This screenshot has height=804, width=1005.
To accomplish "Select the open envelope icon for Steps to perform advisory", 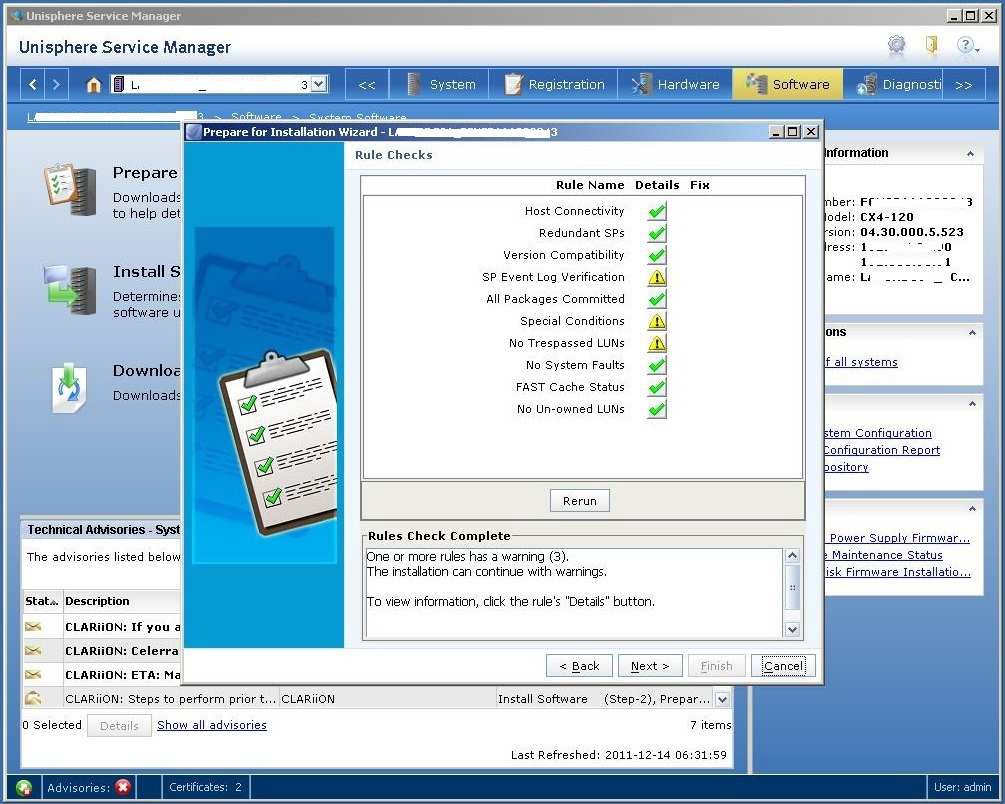I will (x=33, y=698).
